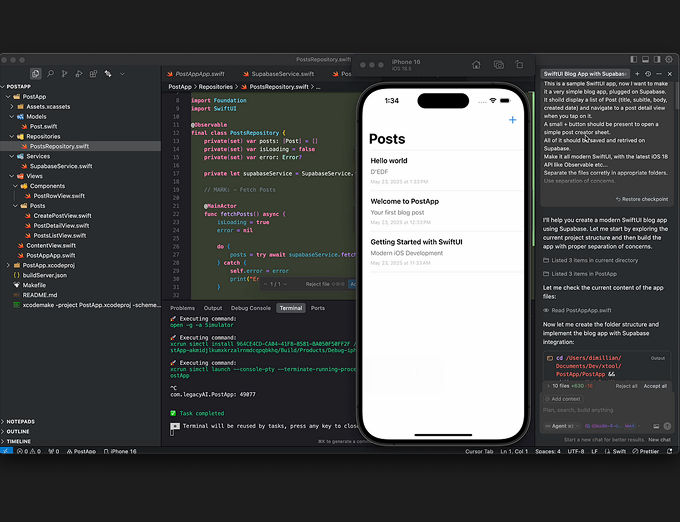Switch to the Ports panel tab
Image resolution: width=680 pixels, height=522 pixels.
[317, 308]
